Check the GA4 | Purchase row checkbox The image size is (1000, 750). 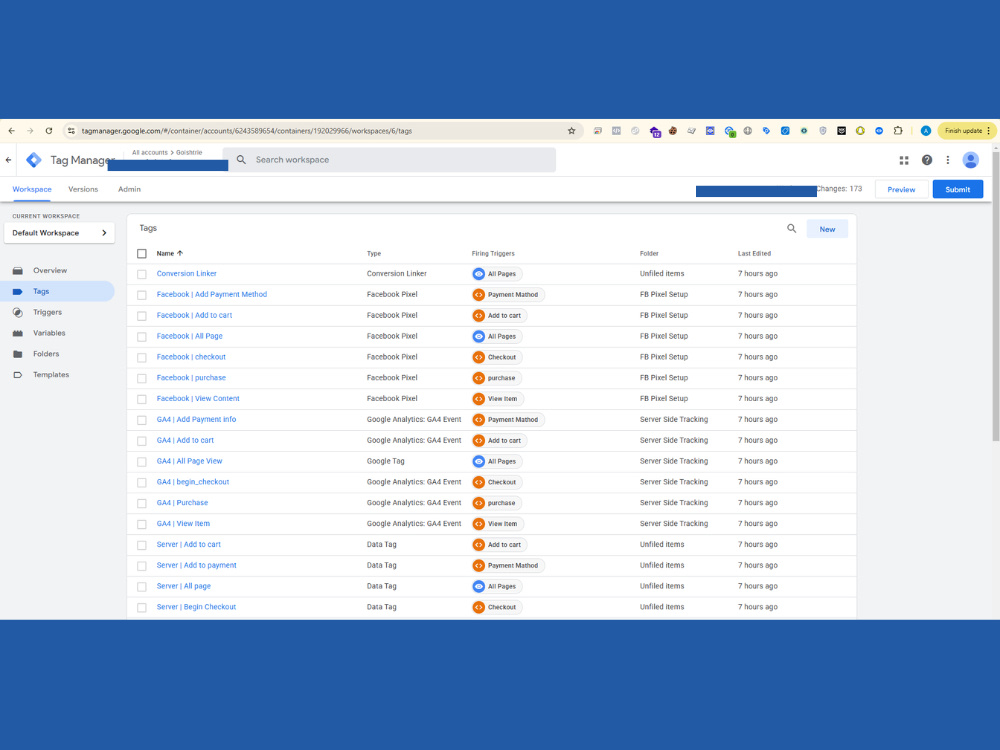click(142, 503)
